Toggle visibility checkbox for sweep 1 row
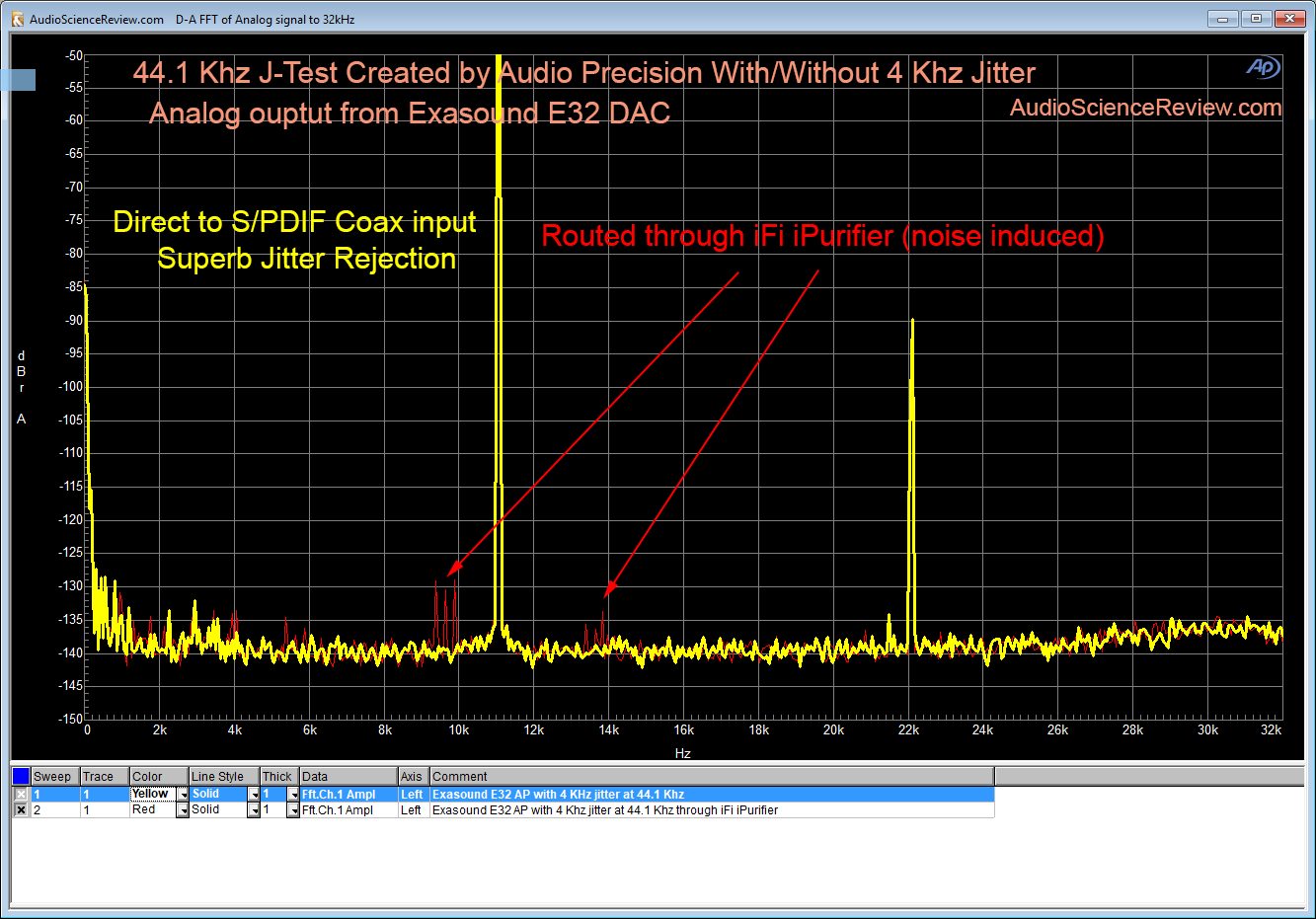The image size is (1316, 919). click(x=21, y=794)
